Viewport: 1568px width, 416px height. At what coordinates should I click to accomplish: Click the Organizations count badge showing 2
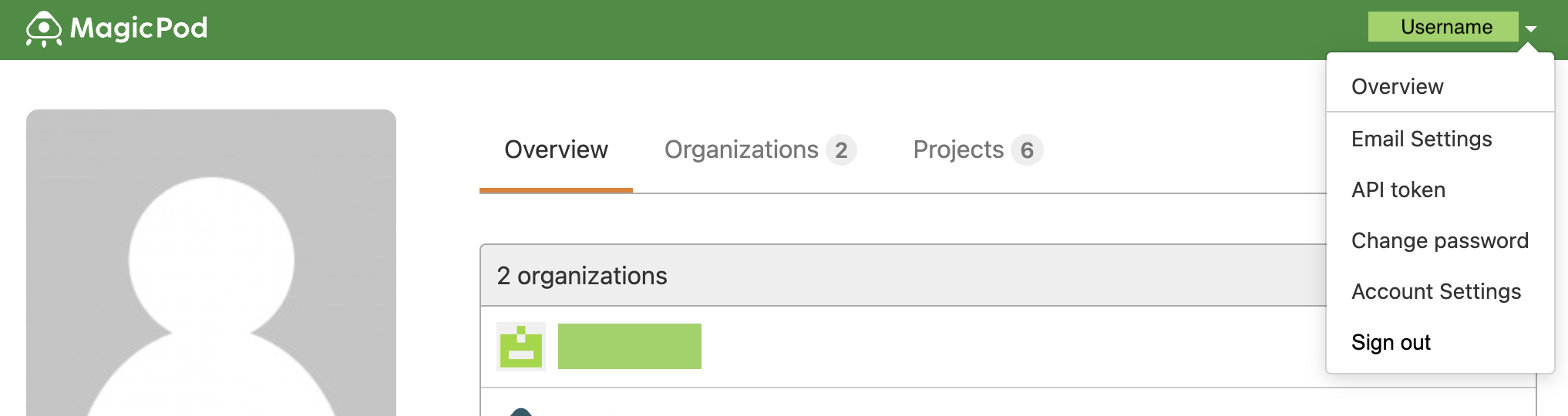click(x=841, y=149)
